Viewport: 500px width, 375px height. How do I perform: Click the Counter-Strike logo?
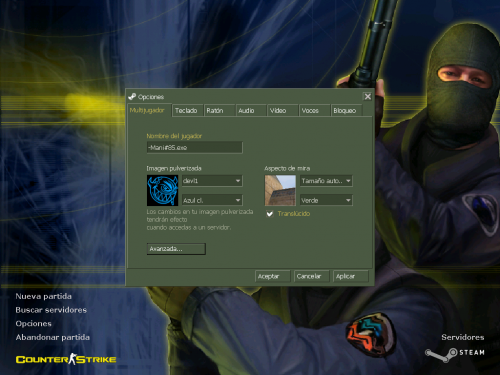pos(66,359)
